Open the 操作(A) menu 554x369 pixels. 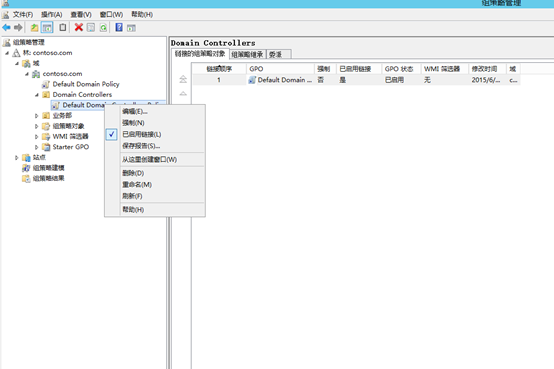[52, 14]
